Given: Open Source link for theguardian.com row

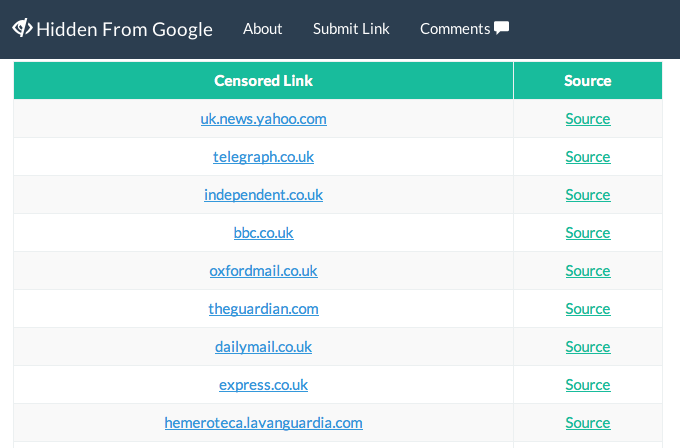Looking at the screenshot, I should tap(588, 309).
